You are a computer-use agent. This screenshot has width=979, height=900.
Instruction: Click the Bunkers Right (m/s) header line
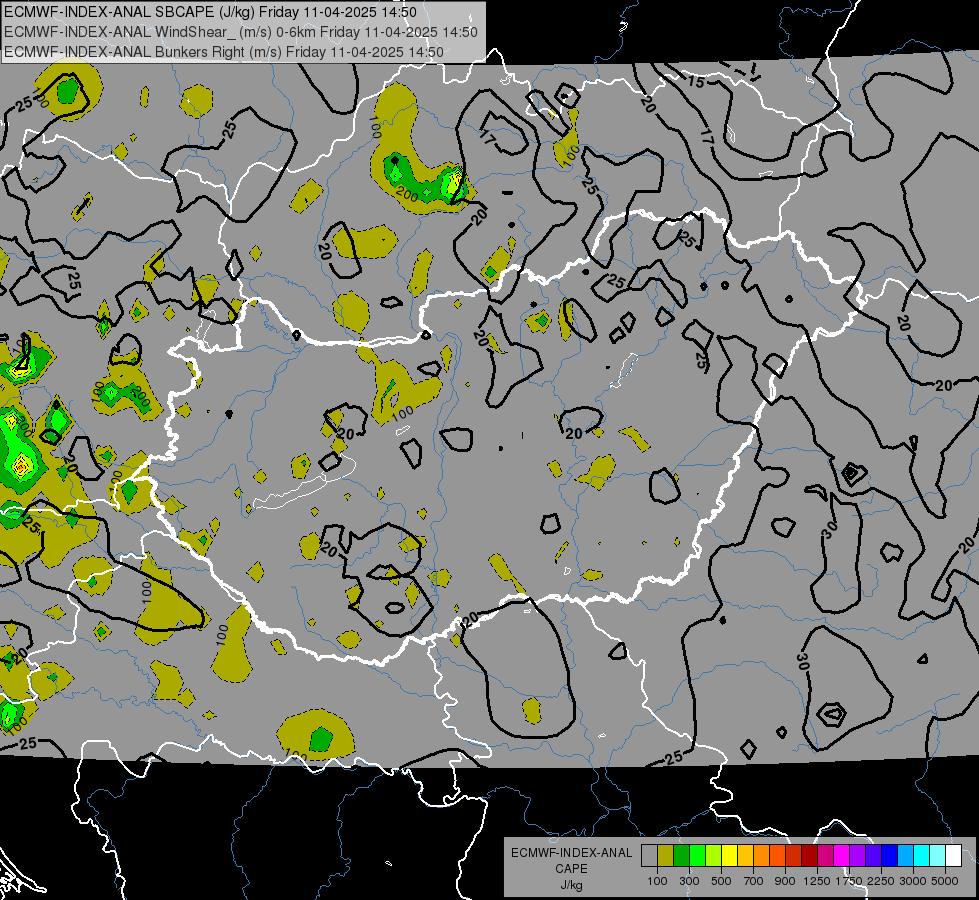click(x=224, y=52)
